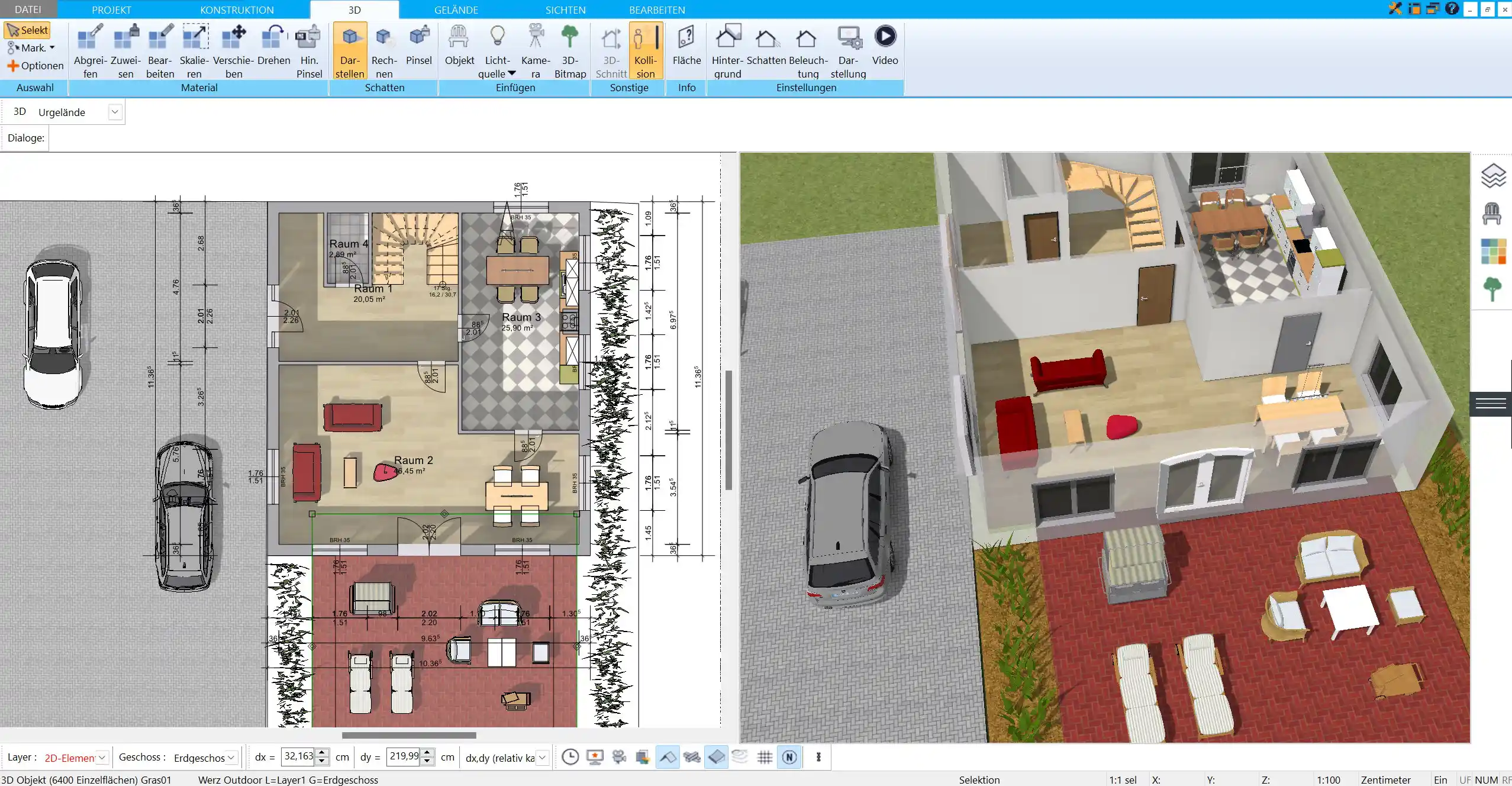Toggle the grid display icon

(x=765, y=757)
